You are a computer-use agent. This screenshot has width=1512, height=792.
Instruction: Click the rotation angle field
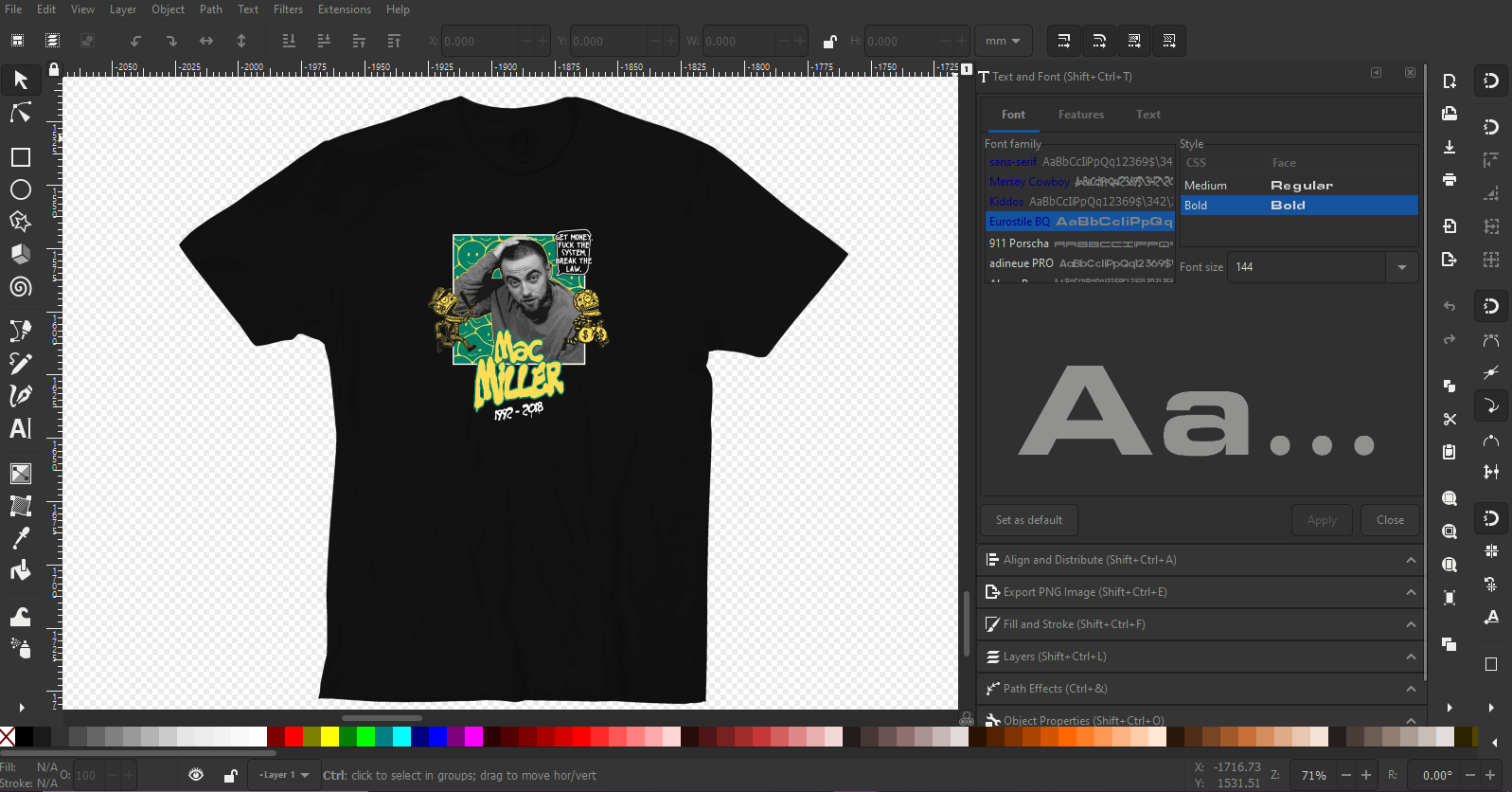1436,775
